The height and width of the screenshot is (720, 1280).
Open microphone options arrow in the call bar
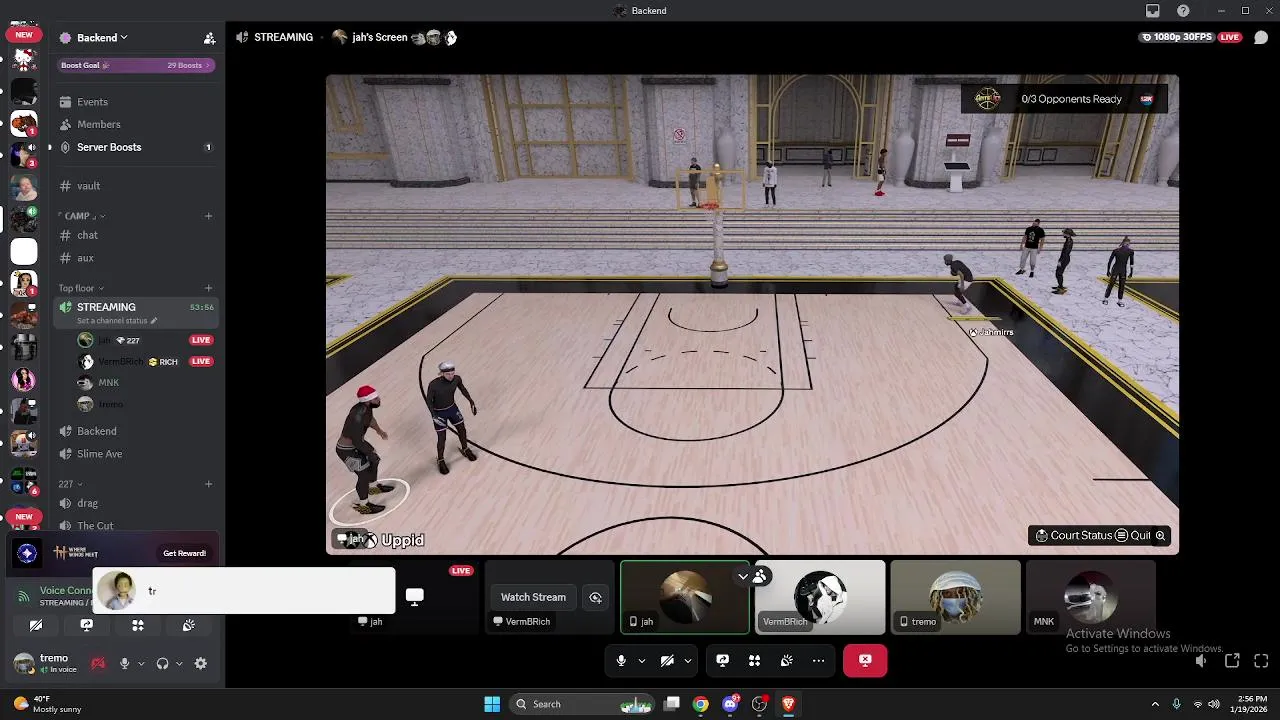(x=641, y=660)
